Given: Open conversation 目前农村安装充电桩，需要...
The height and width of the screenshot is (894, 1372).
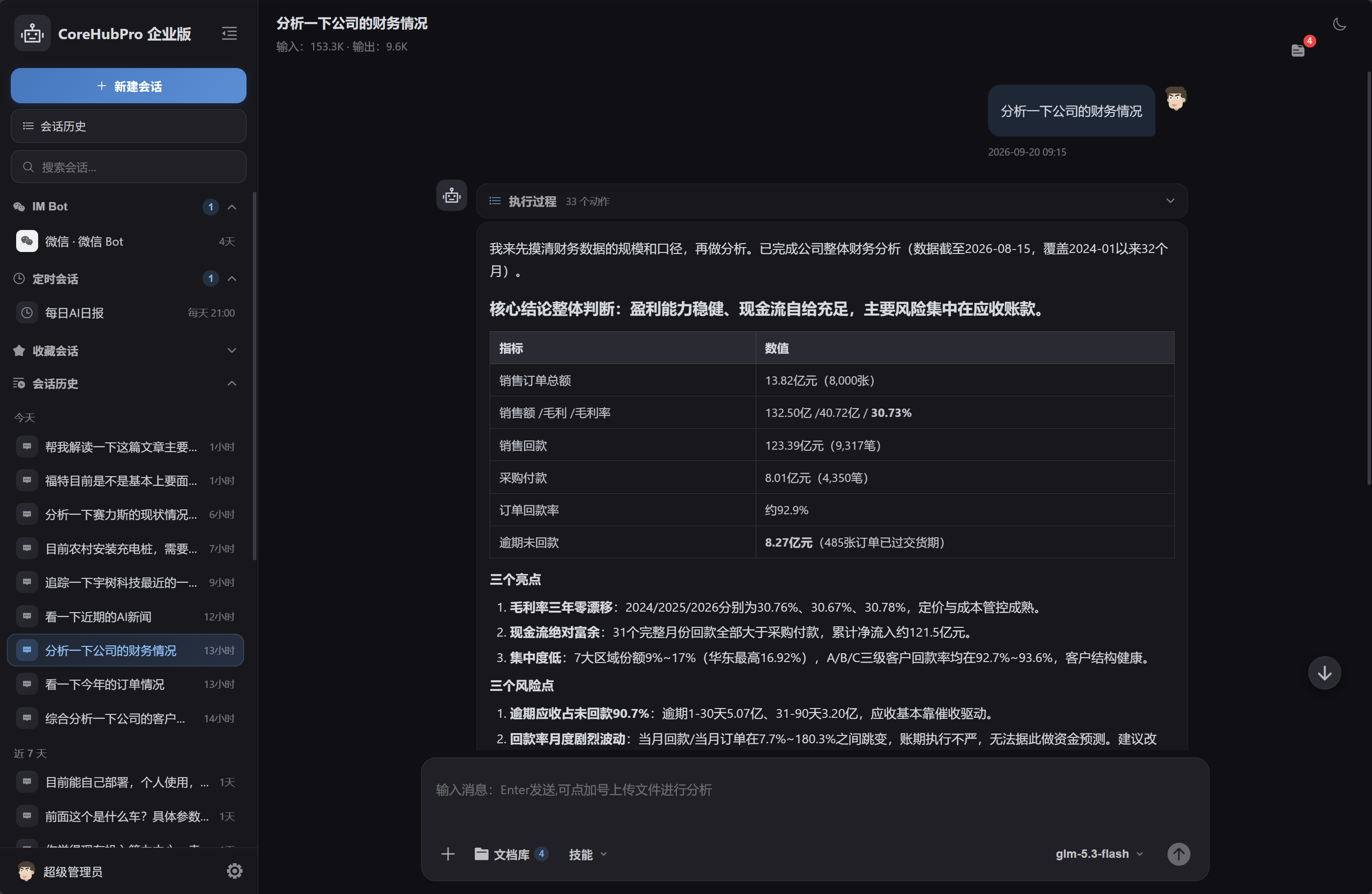Looking at the screenshot, I should (126, 548).
